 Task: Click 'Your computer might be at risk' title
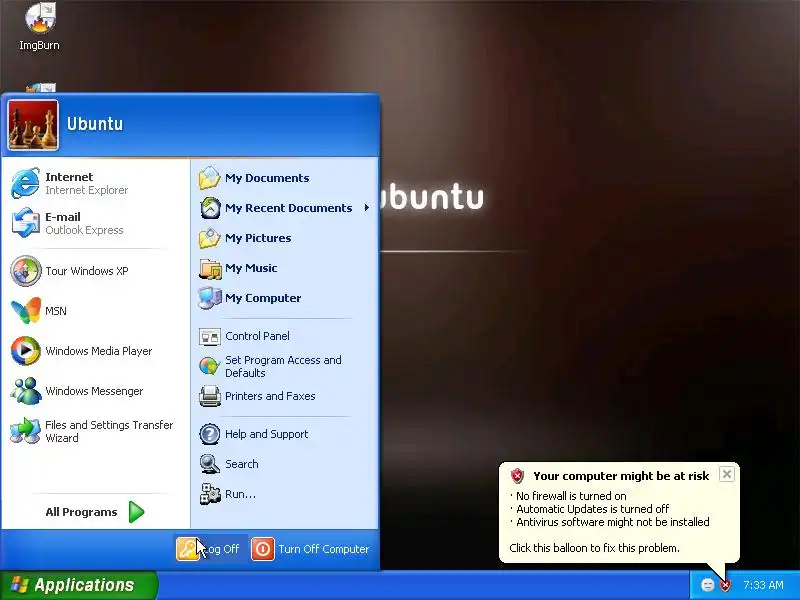coord(621,476)
